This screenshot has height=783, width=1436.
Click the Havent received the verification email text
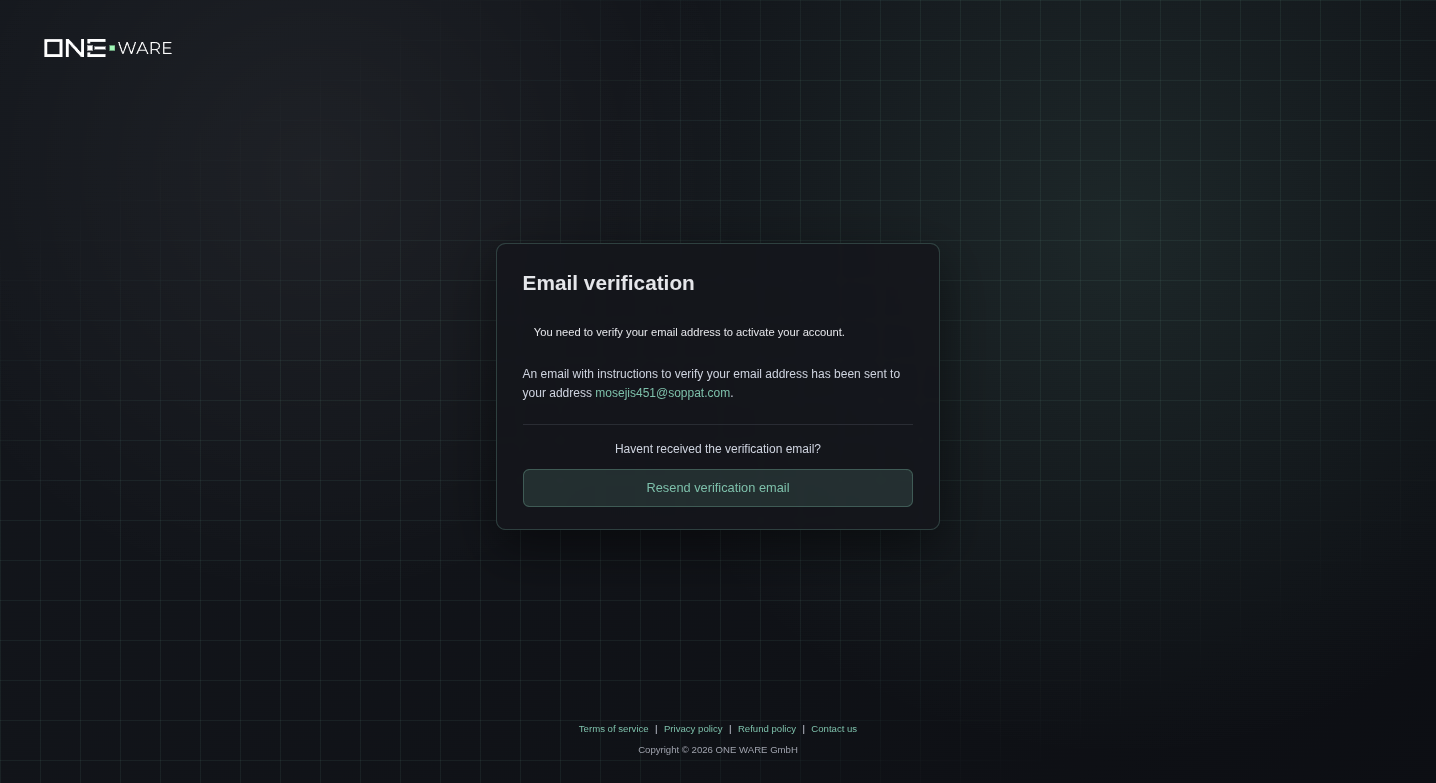click(717, 449)
